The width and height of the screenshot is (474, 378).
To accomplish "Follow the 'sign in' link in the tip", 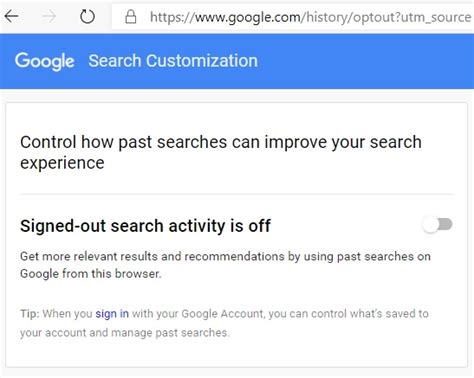I will tap(112, 314).
